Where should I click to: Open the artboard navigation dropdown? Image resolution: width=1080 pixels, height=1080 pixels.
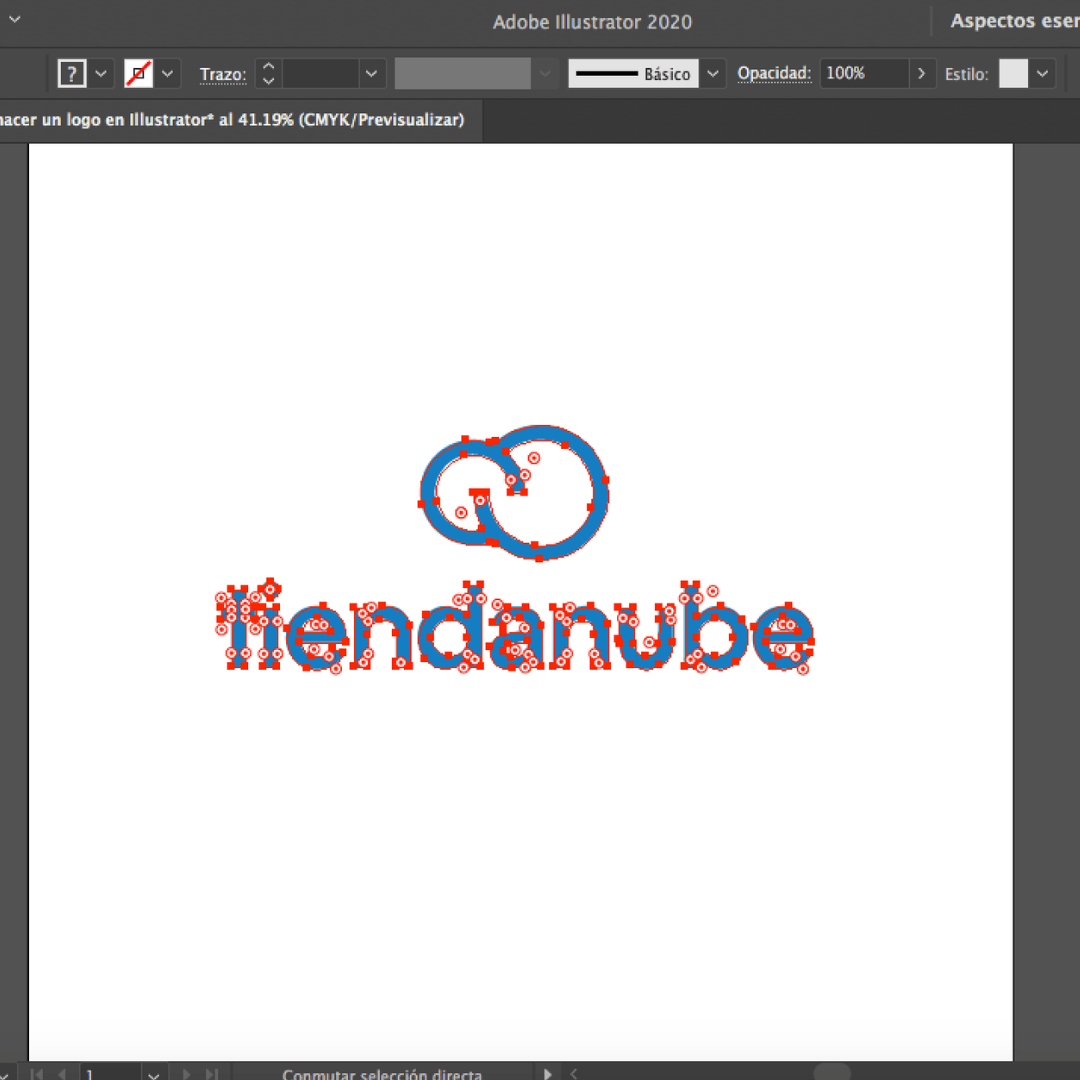pyautogui.click(x=154, y=1074)
